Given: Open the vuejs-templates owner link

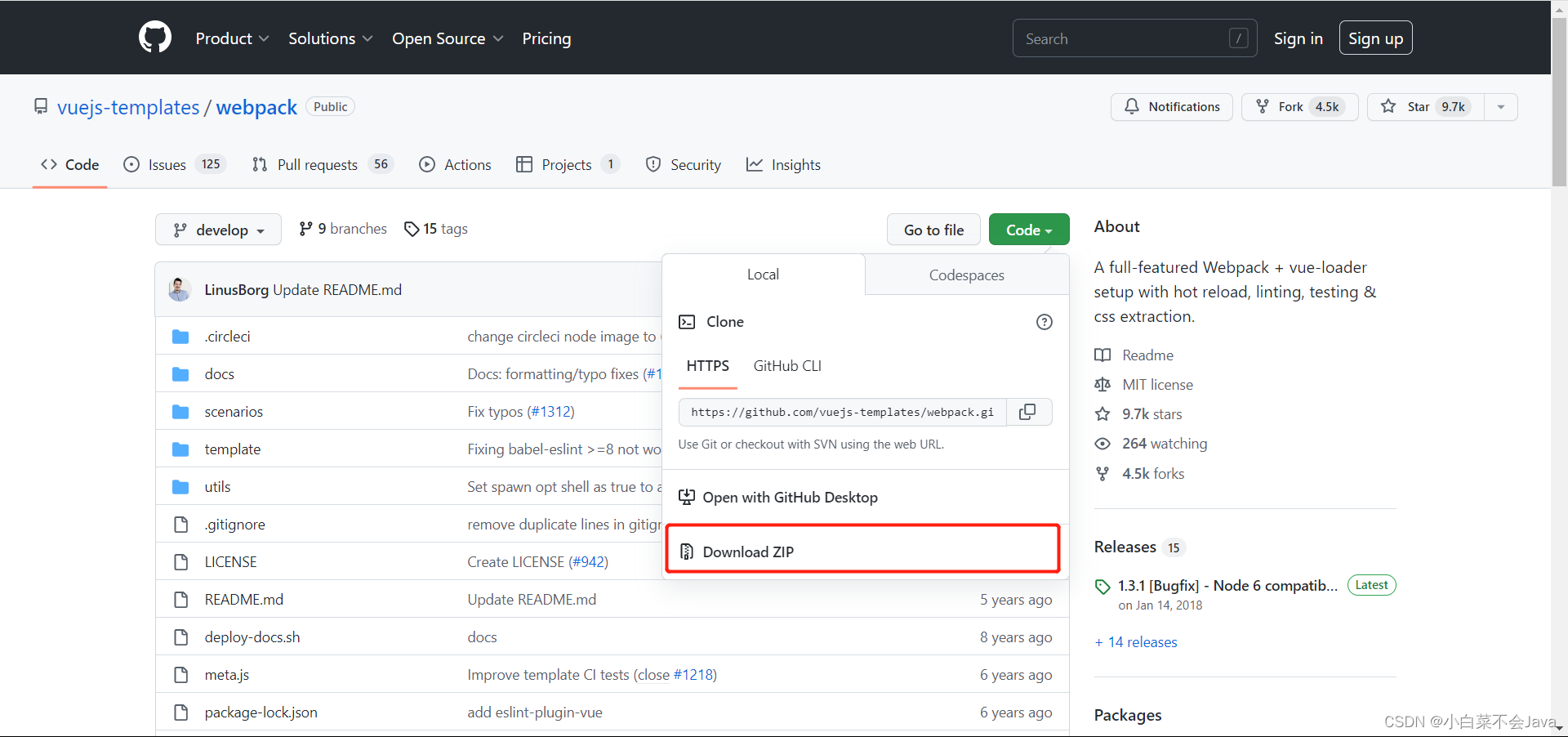Looking at the screenshot, I should (128, 107).
